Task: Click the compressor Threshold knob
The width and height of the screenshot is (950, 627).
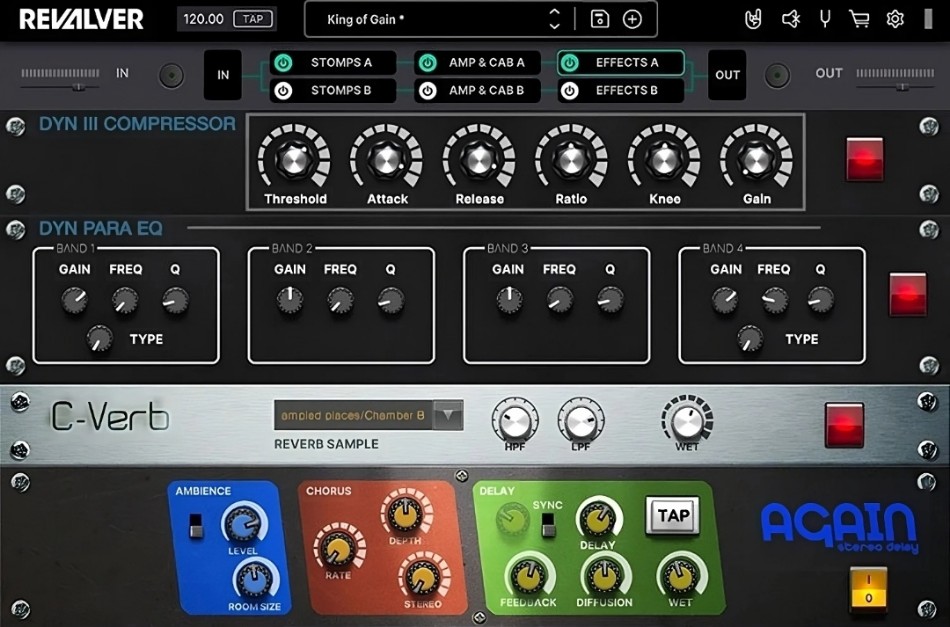Action: click(294, 160)
